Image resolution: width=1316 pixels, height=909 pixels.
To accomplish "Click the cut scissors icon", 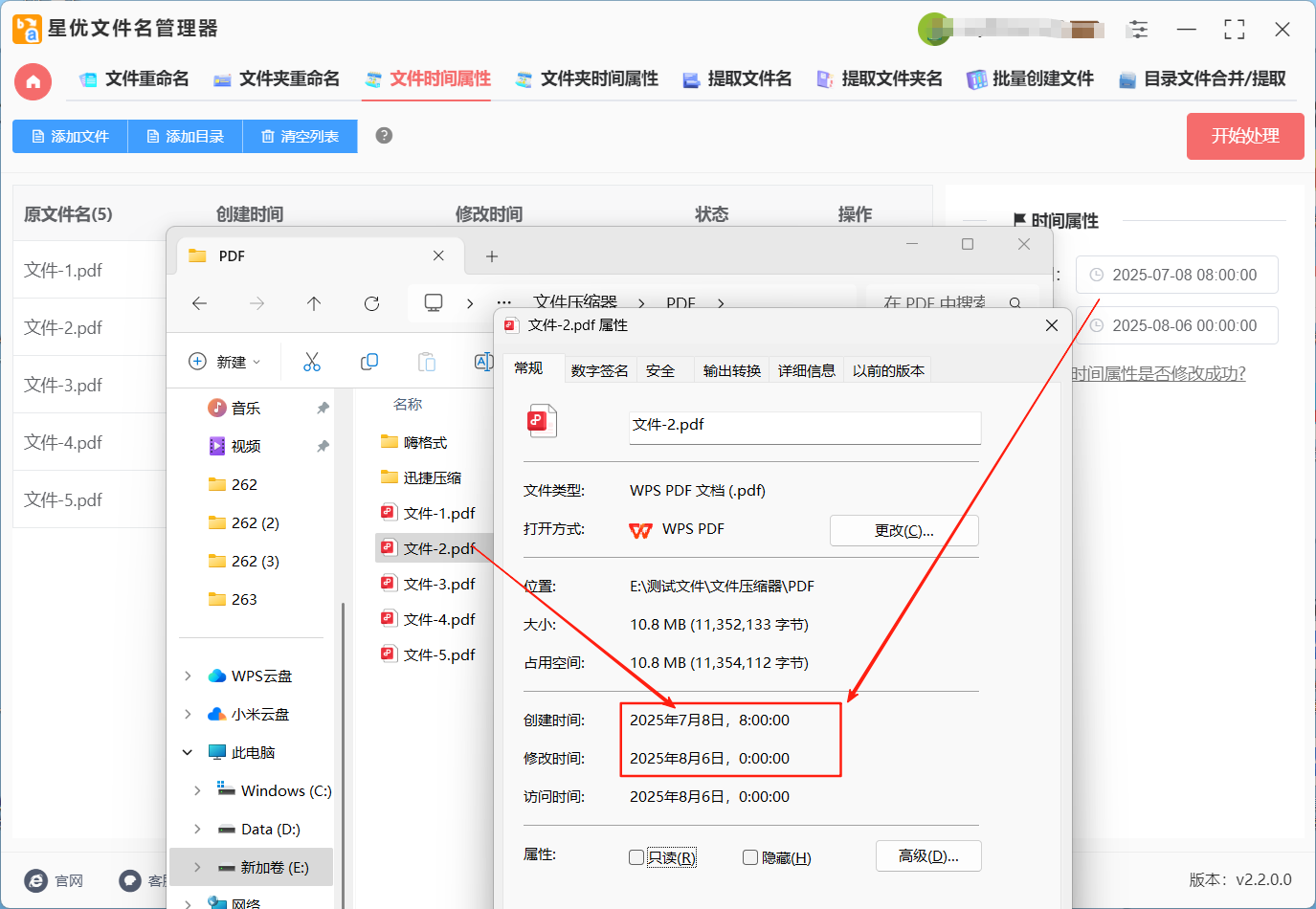I will (x=312, y=362).
